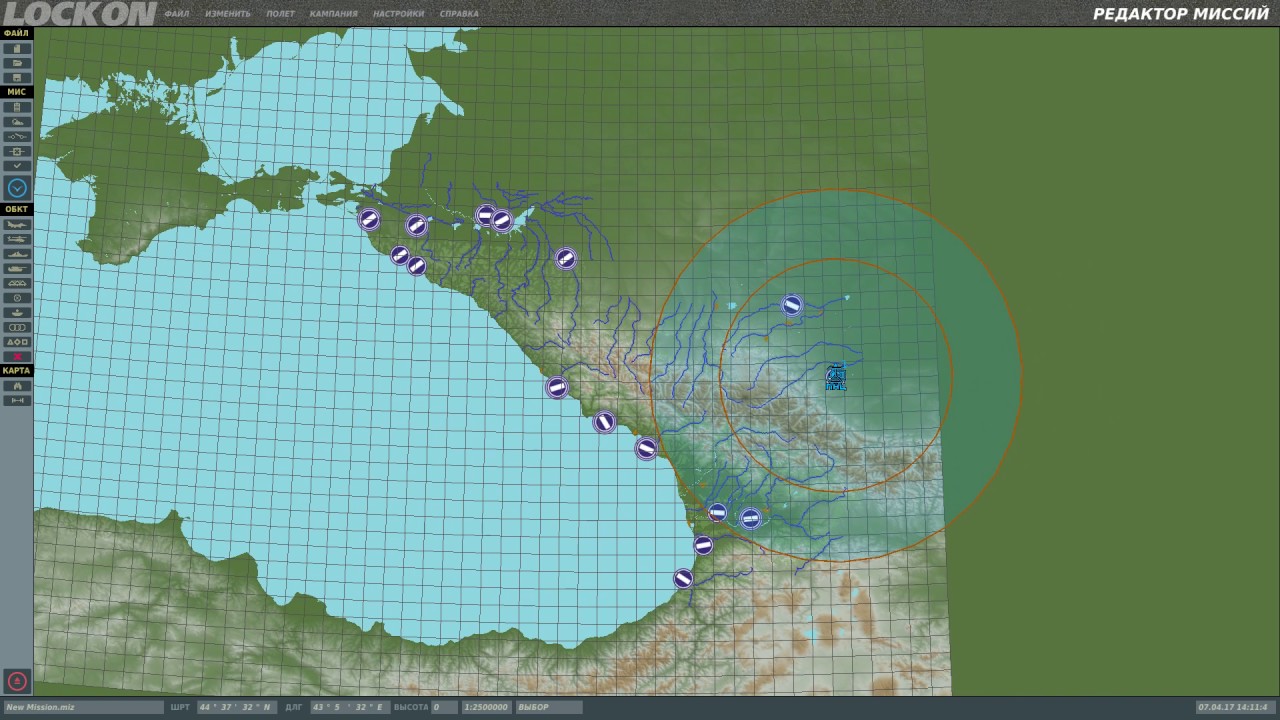Select the boat-shaped icon under ОБКТ
1280x720 pixels.
click(x=17, y=313)
